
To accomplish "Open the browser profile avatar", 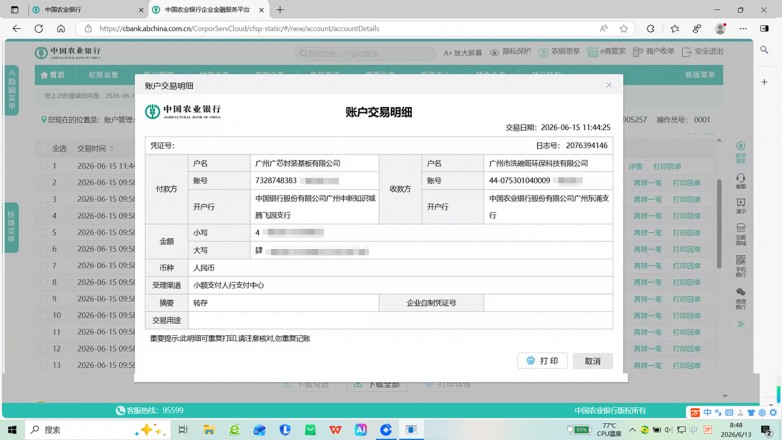I will (720, 28).
